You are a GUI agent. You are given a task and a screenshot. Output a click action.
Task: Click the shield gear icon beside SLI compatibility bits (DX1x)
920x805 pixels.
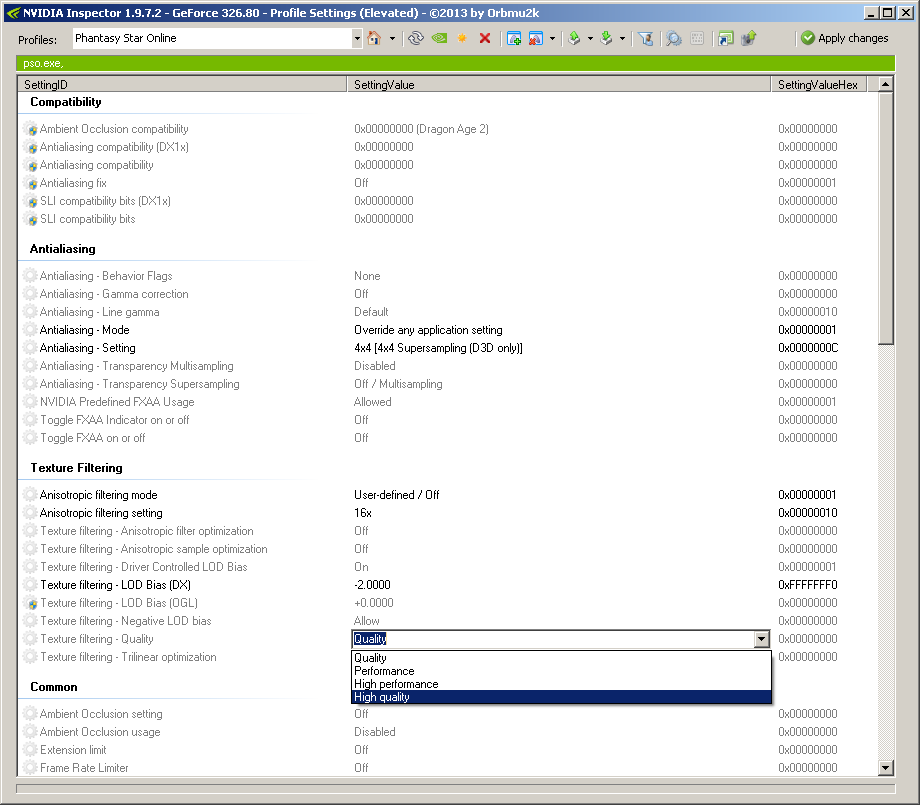tap(31, 201)
